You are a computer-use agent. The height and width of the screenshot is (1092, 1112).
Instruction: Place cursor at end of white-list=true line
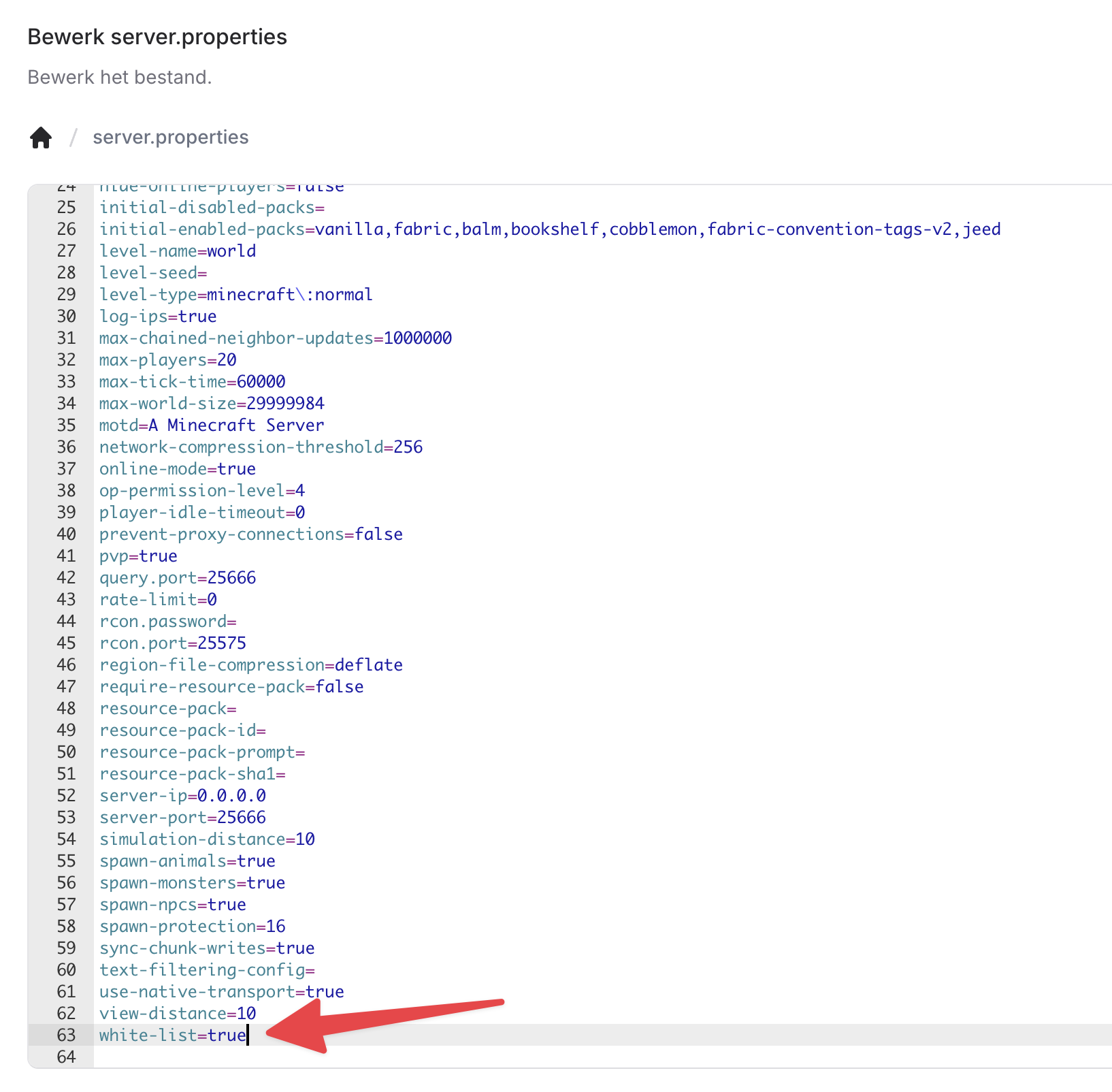pos(248,1035)
